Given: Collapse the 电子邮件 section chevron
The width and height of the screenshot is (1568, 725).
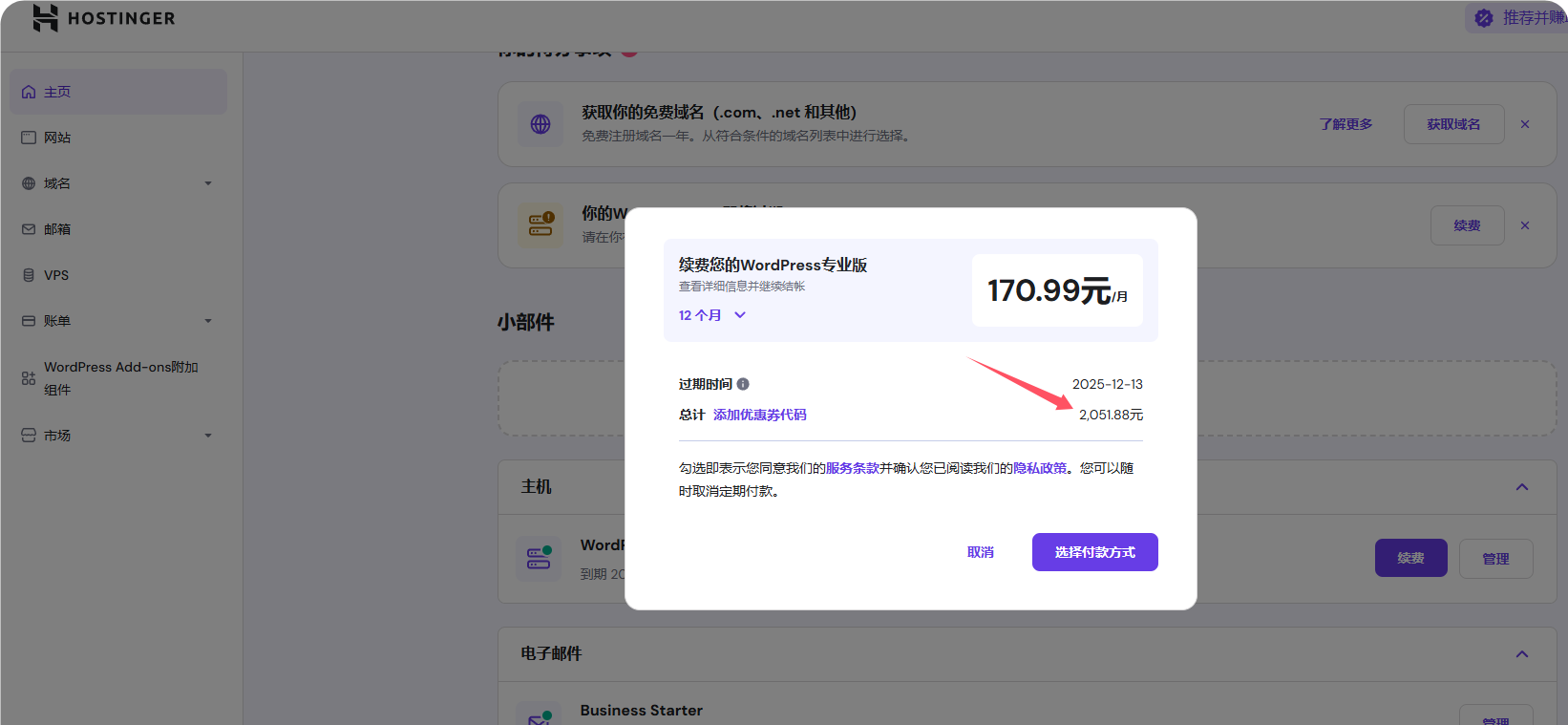Looking at the screenshot, I should pyautogui.click(x=1522, y=654).
